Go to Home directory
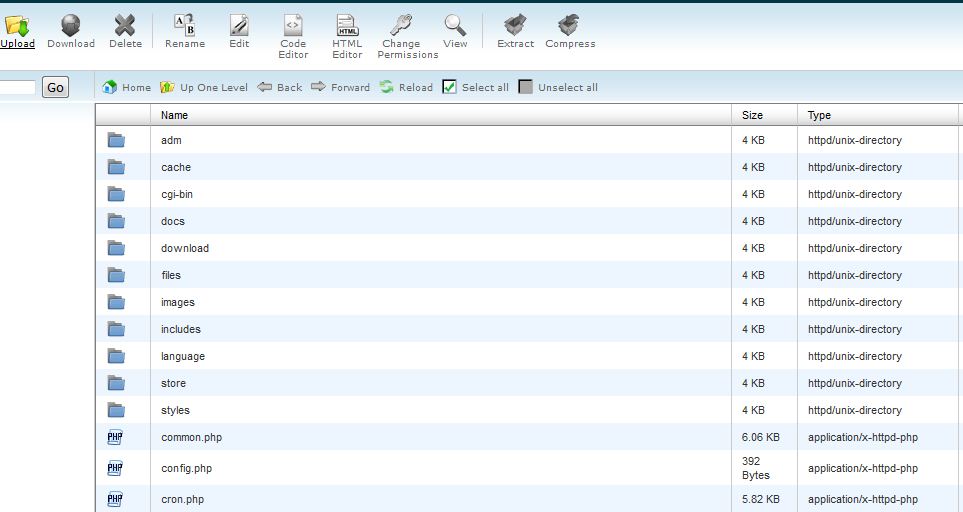The width and height of the screenshot is (963, 512). (126, 87)
